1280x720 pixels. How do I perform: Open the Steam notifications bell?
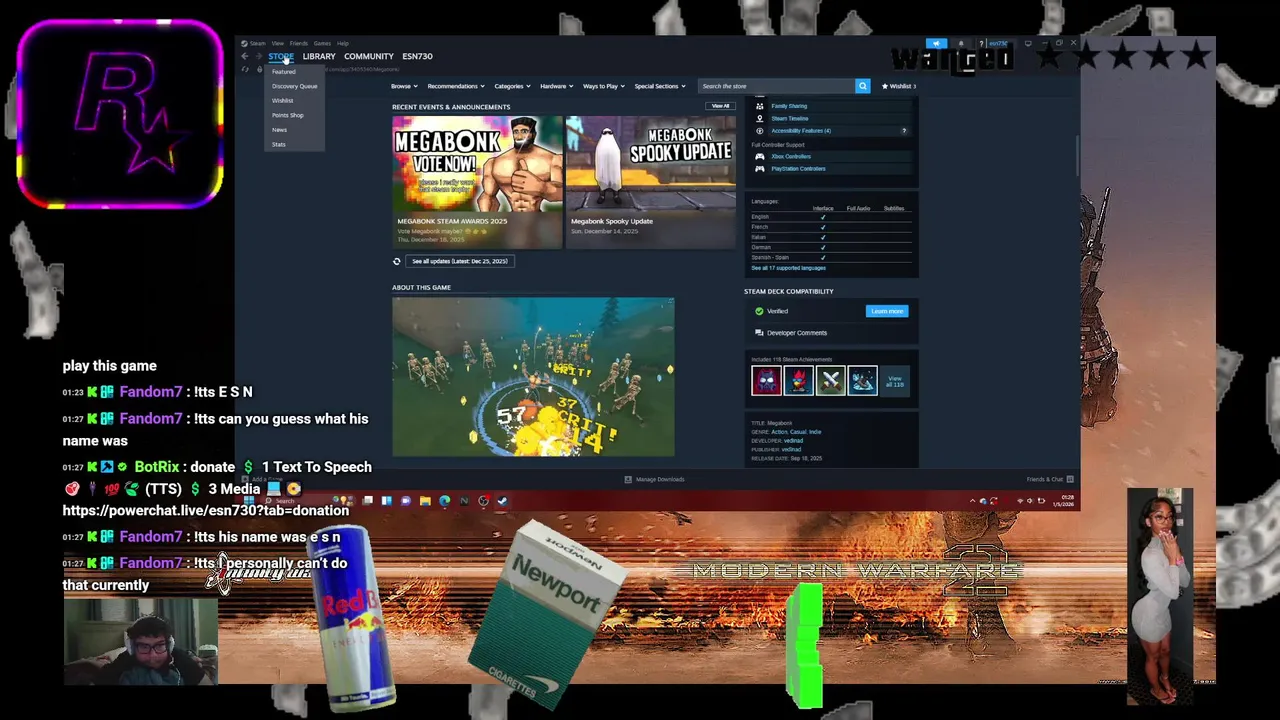point(961,44)
